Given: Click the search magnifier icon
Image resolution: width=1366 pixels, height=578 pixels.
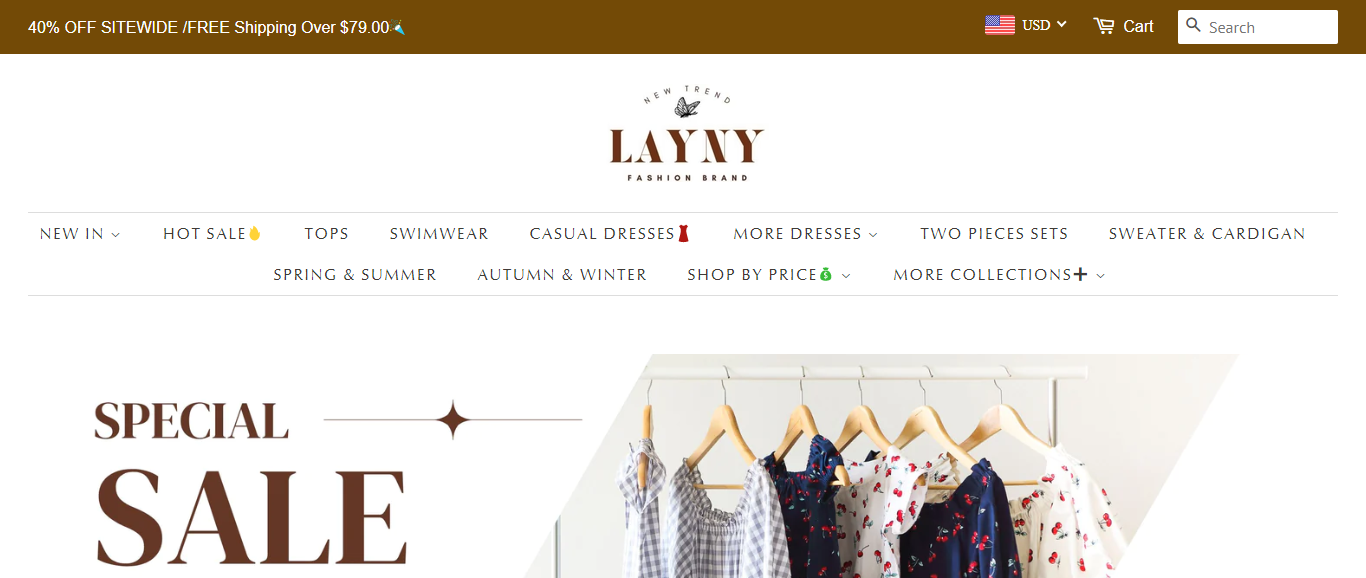Looking at the screenshot, I should coord(1193,25).
